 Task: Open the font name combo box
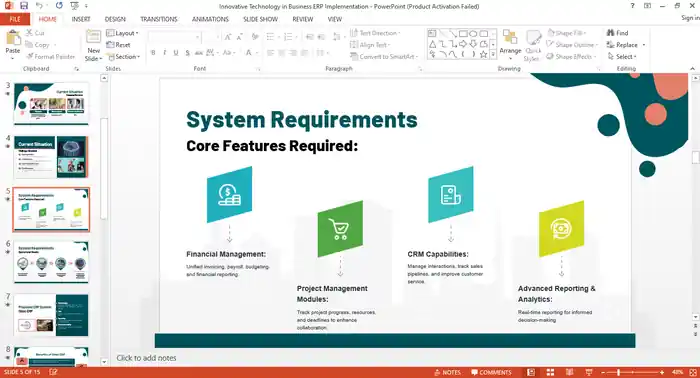(174, 37)
